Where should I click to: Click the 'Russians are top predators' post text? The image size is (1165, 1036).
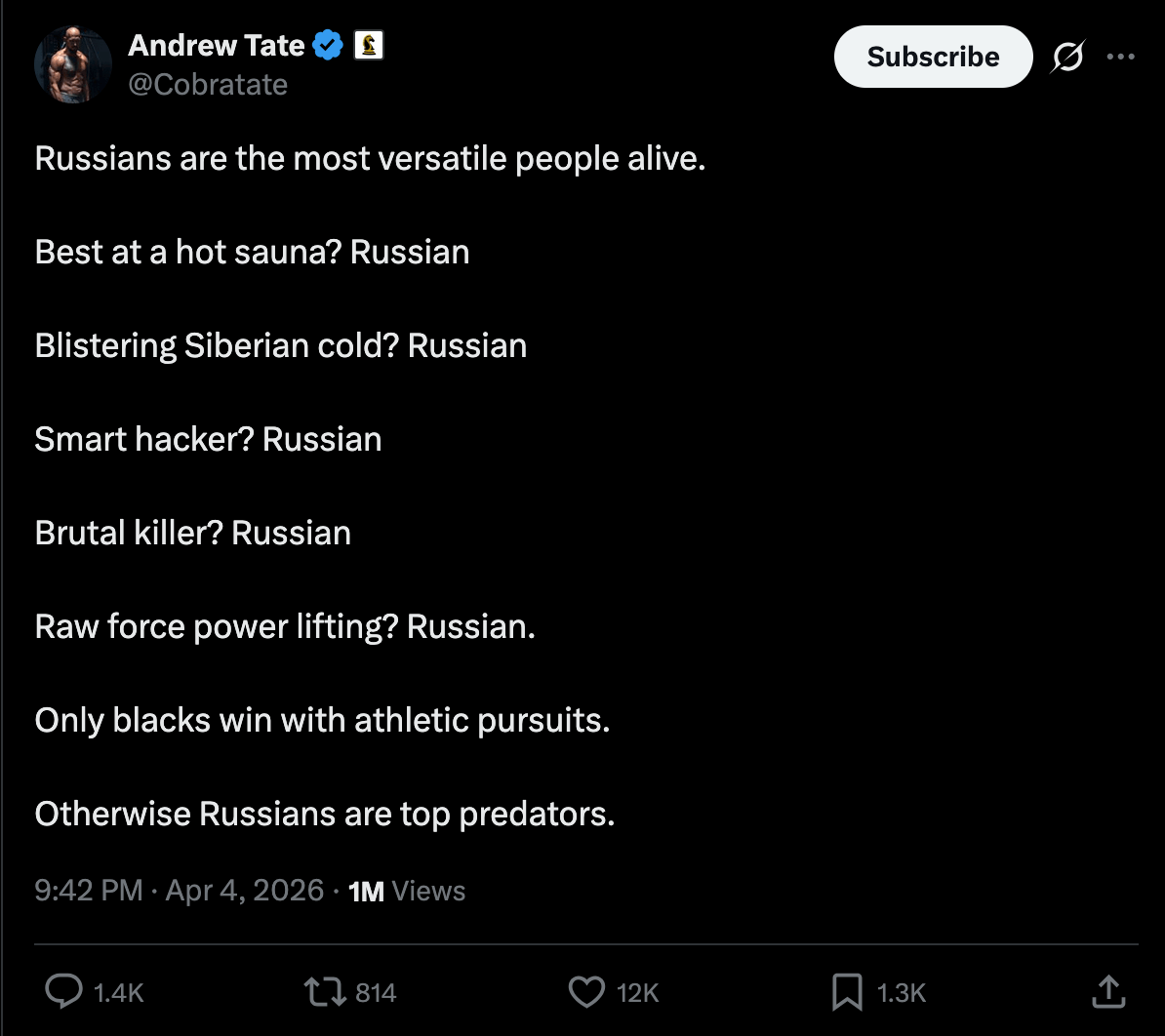[324, 813]
